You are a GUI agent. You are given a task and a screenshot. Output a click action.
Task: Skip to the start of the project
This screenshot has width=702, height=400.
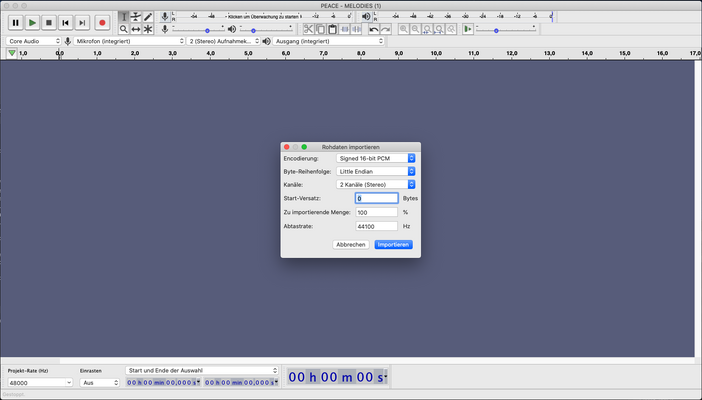(65, 22)
